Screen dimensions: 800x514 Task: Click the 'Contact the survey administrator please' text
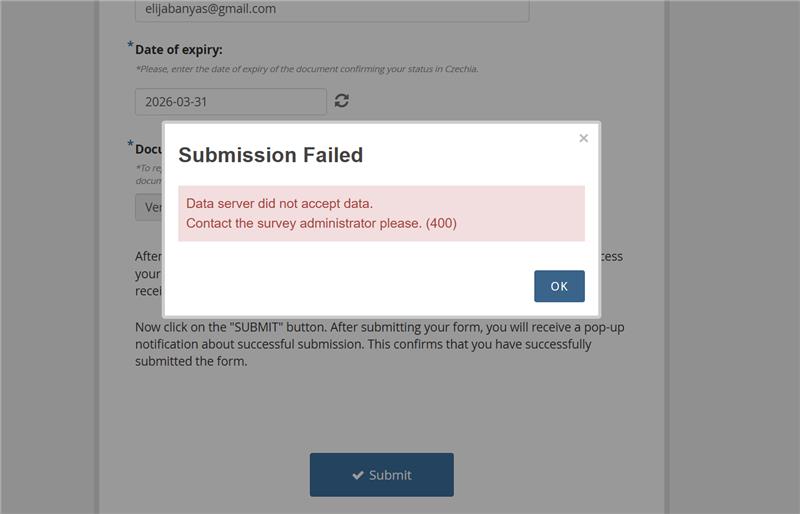304,223
